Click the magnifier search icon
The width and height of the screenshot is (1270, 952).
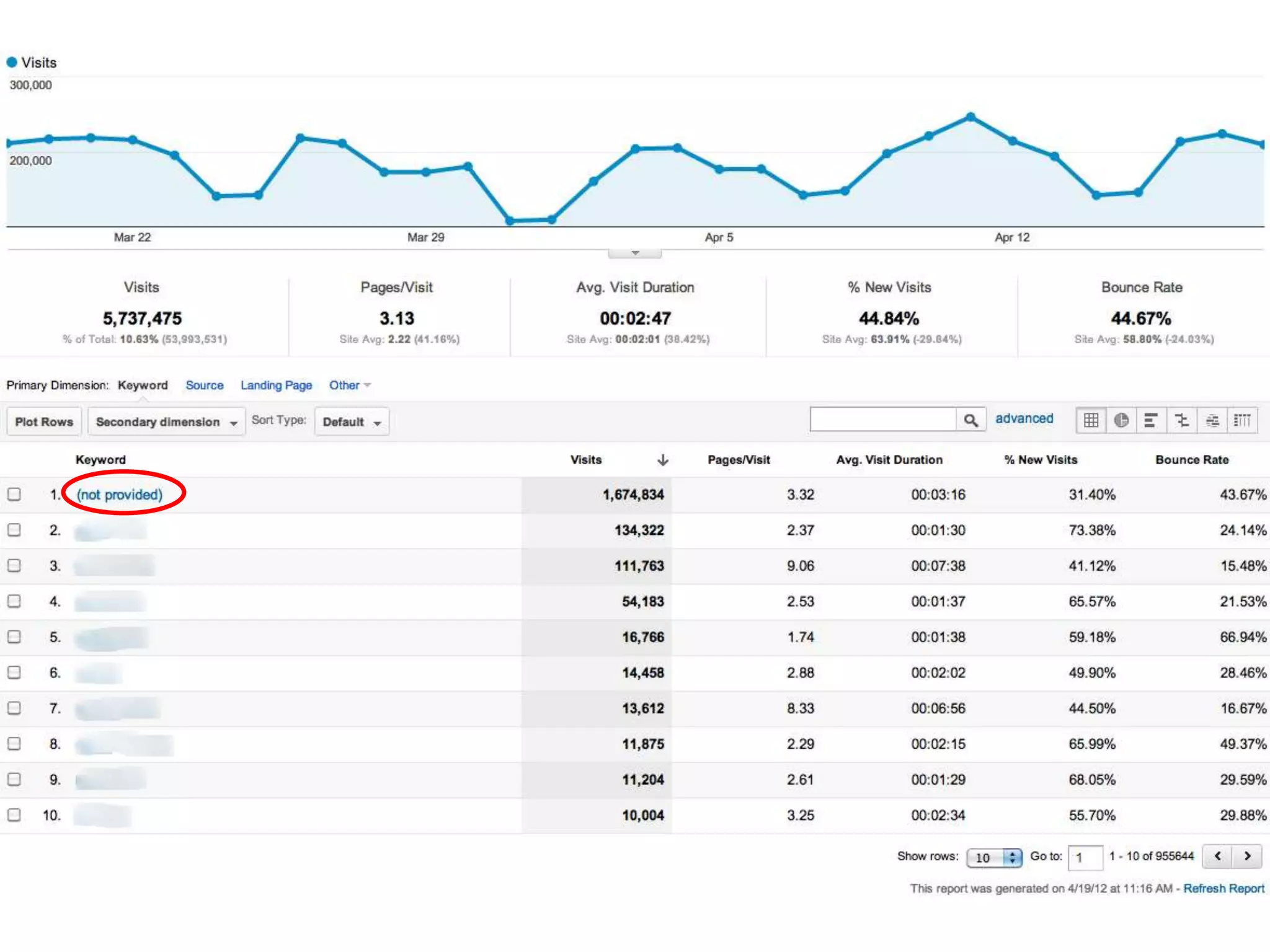click(x=970, y=420)
